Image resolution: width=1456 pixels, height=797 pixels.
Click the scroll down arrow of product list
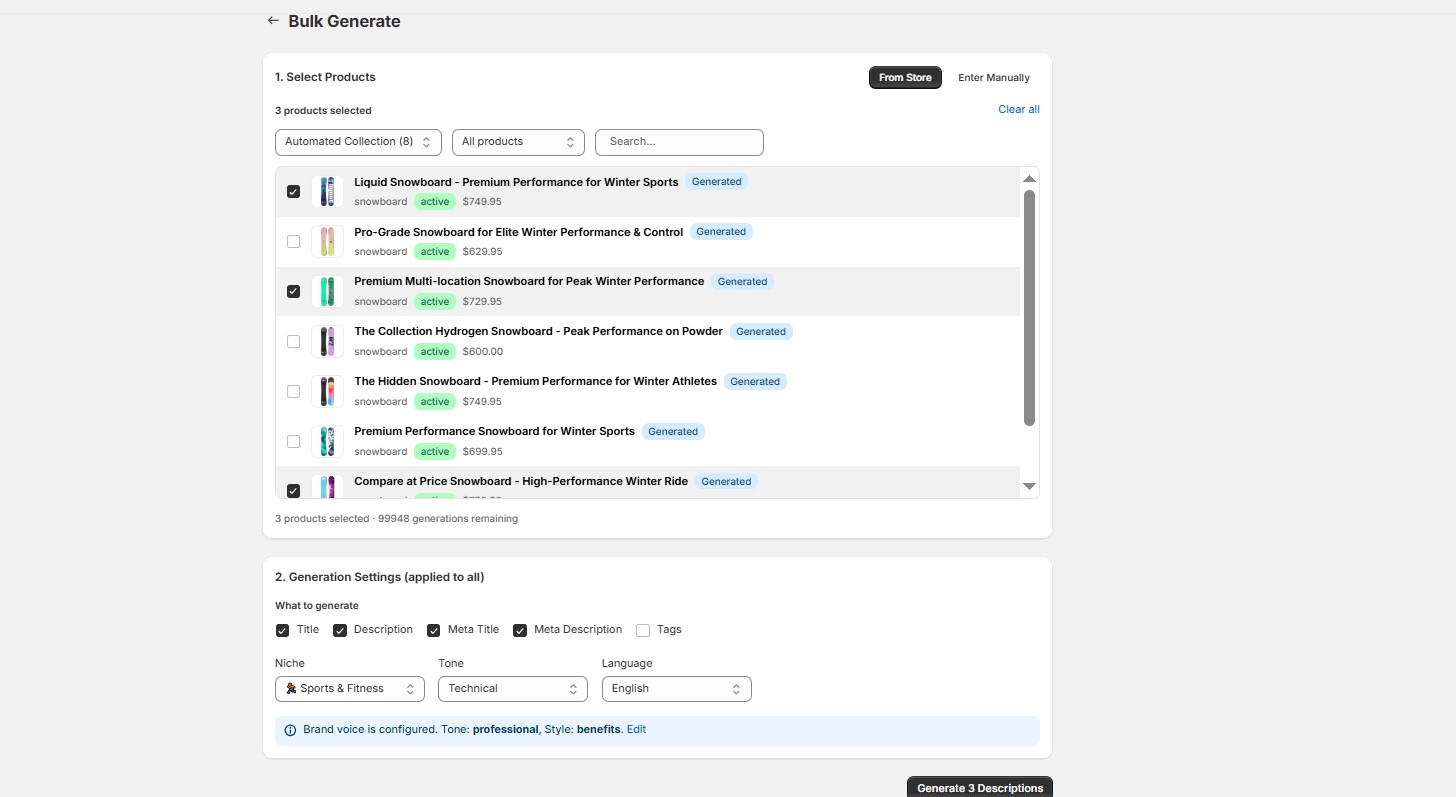[1029, 486]
